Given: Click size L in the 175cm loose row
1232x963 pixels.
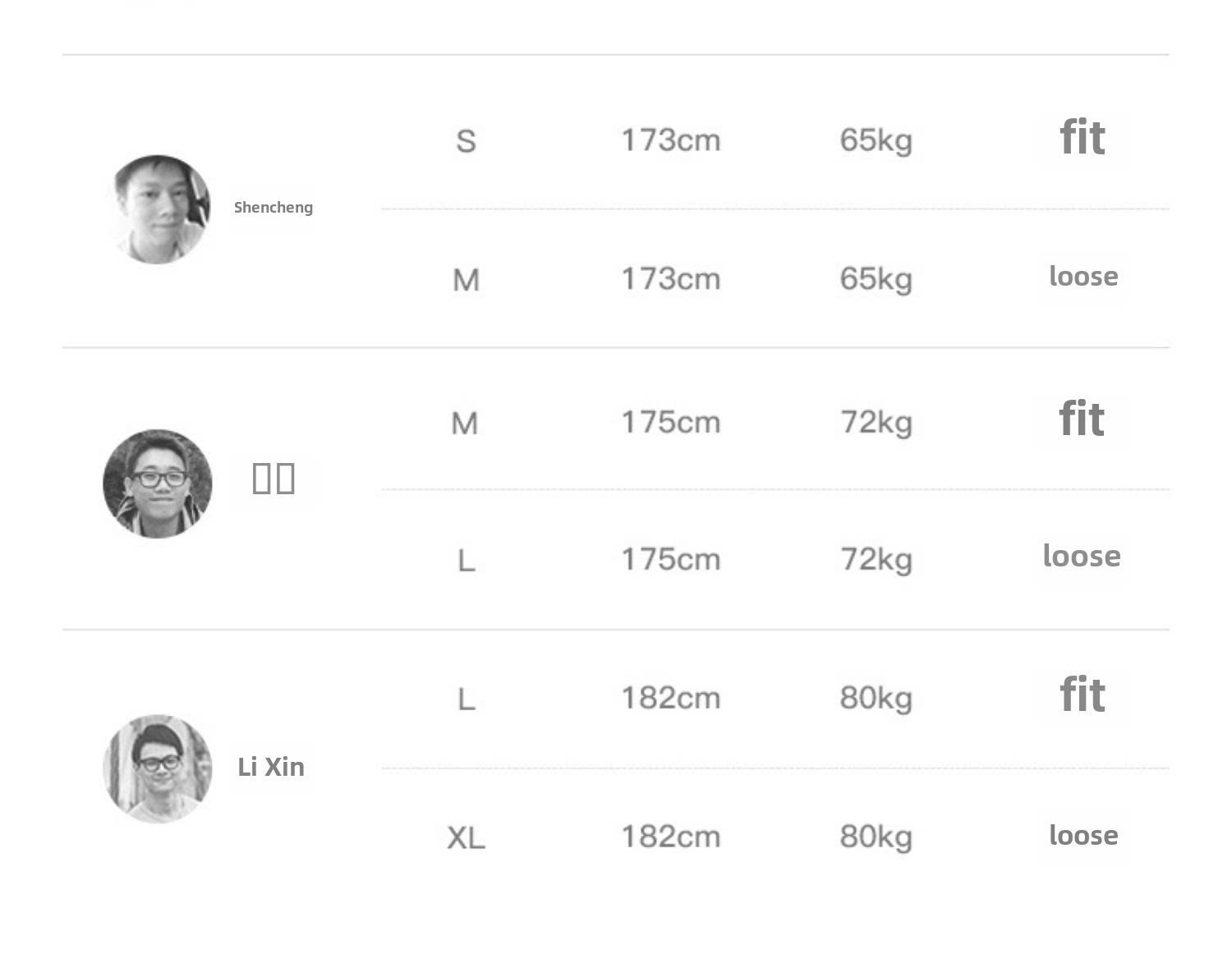Looking at the screenshot, I should (x=466, y=562).
